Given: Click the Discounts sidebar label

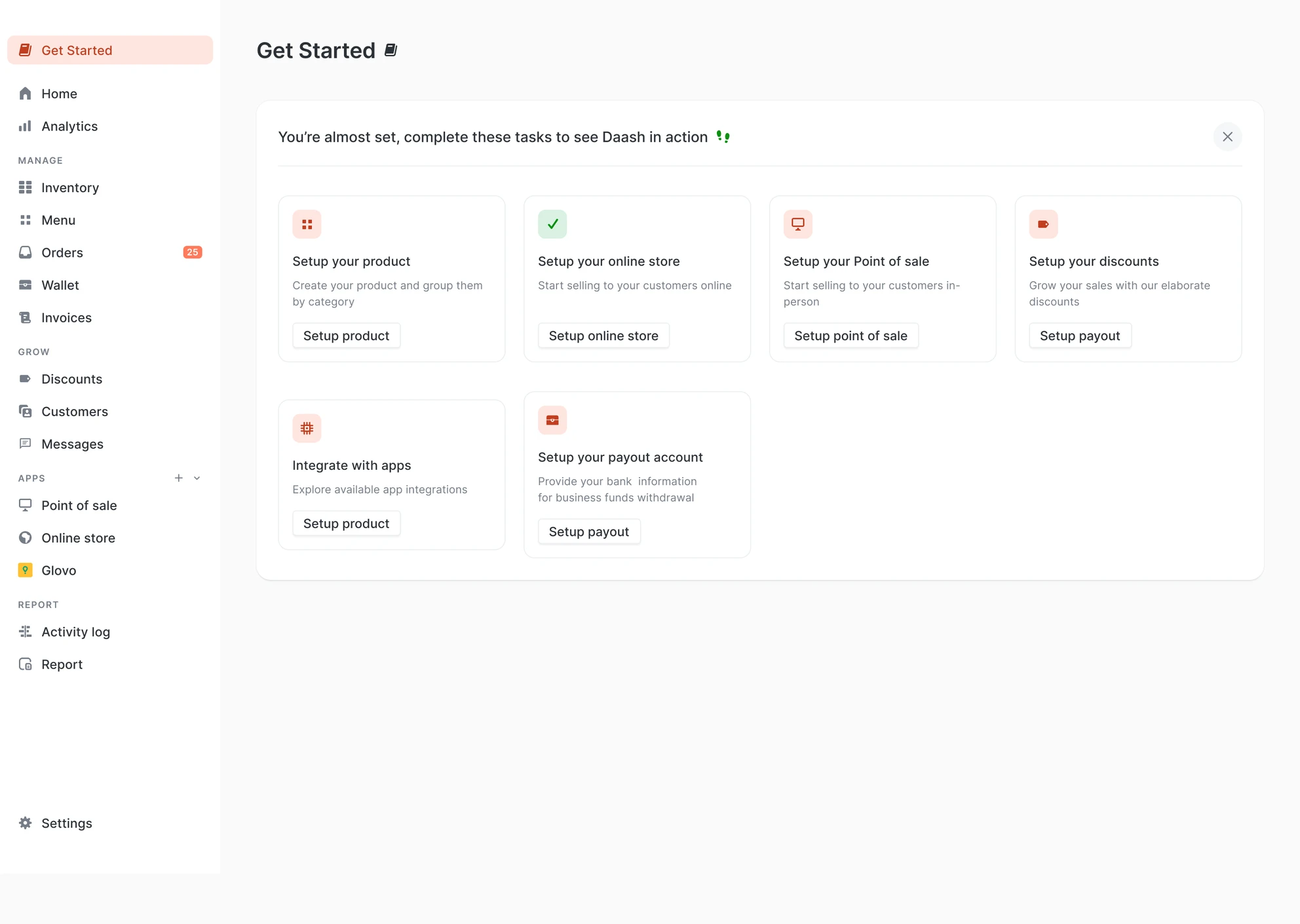Looking at the screenshot, I should pyautogui.click(x=72, y=379).
